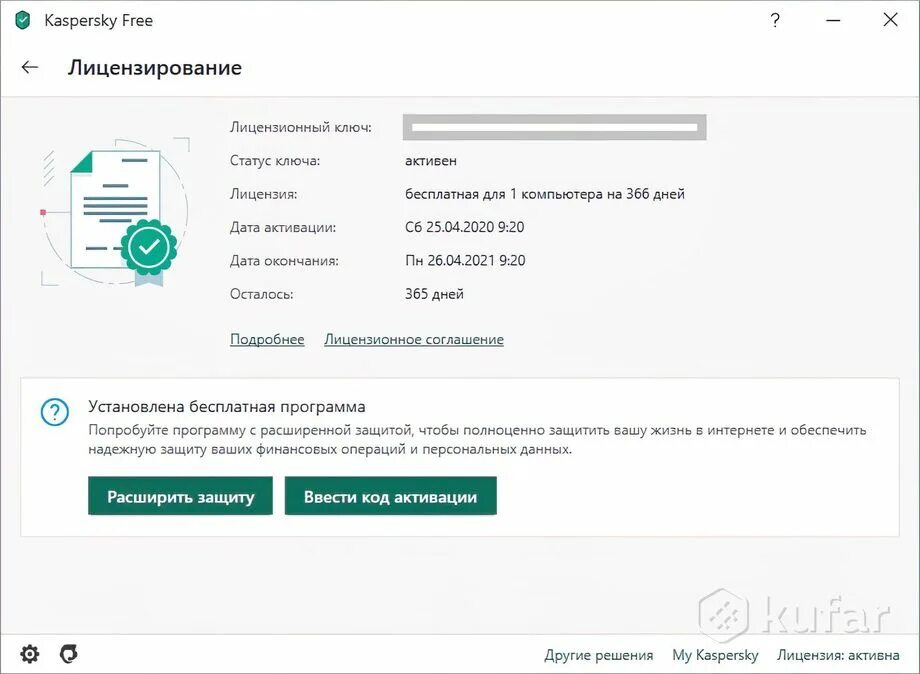Click the Расширить защиту button
The width and height of the screenshot is (920, 674).
pyautogui.click(x=180, y=496)
